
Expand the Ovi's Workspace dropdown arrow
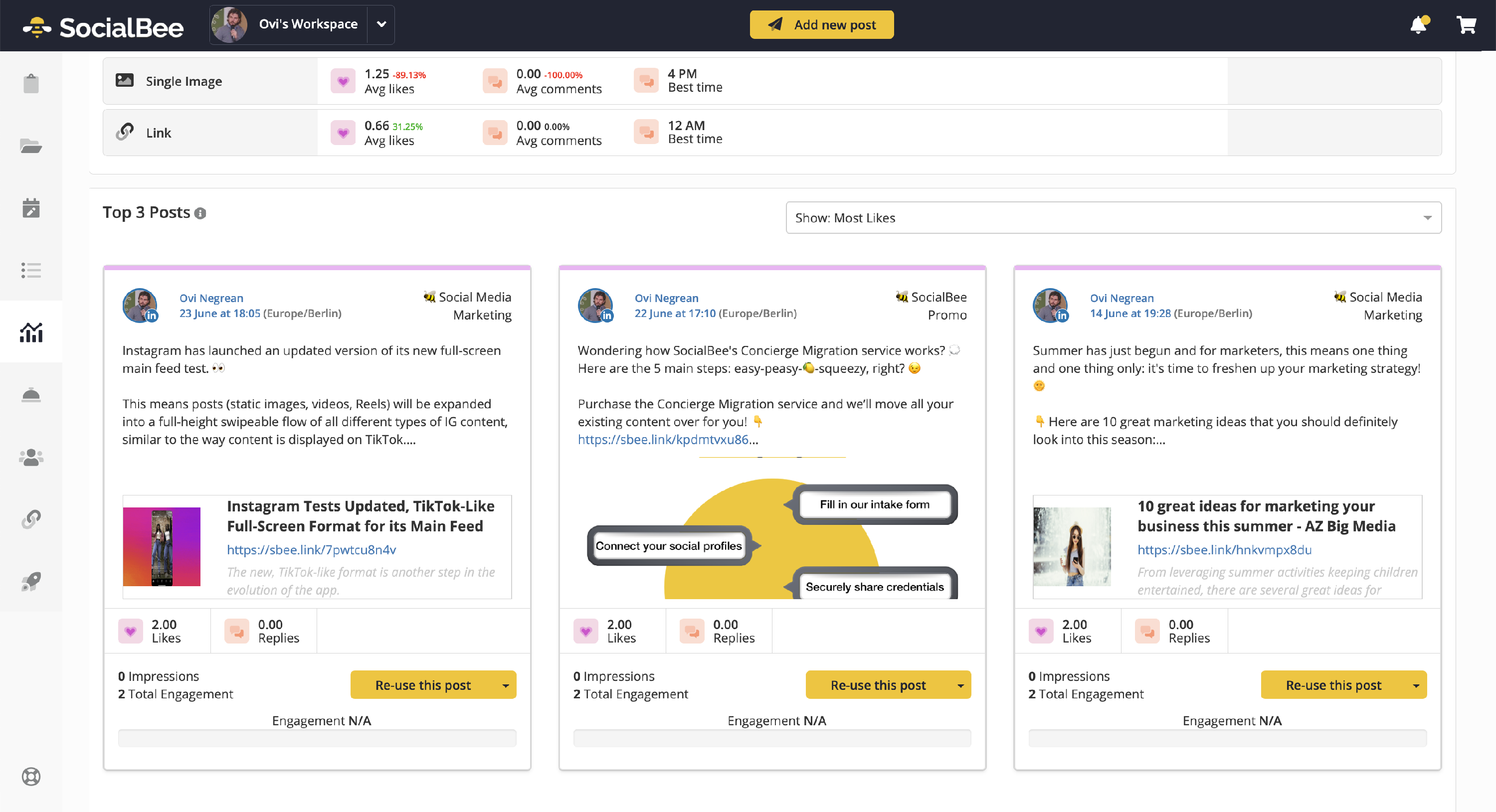(381, 24)
